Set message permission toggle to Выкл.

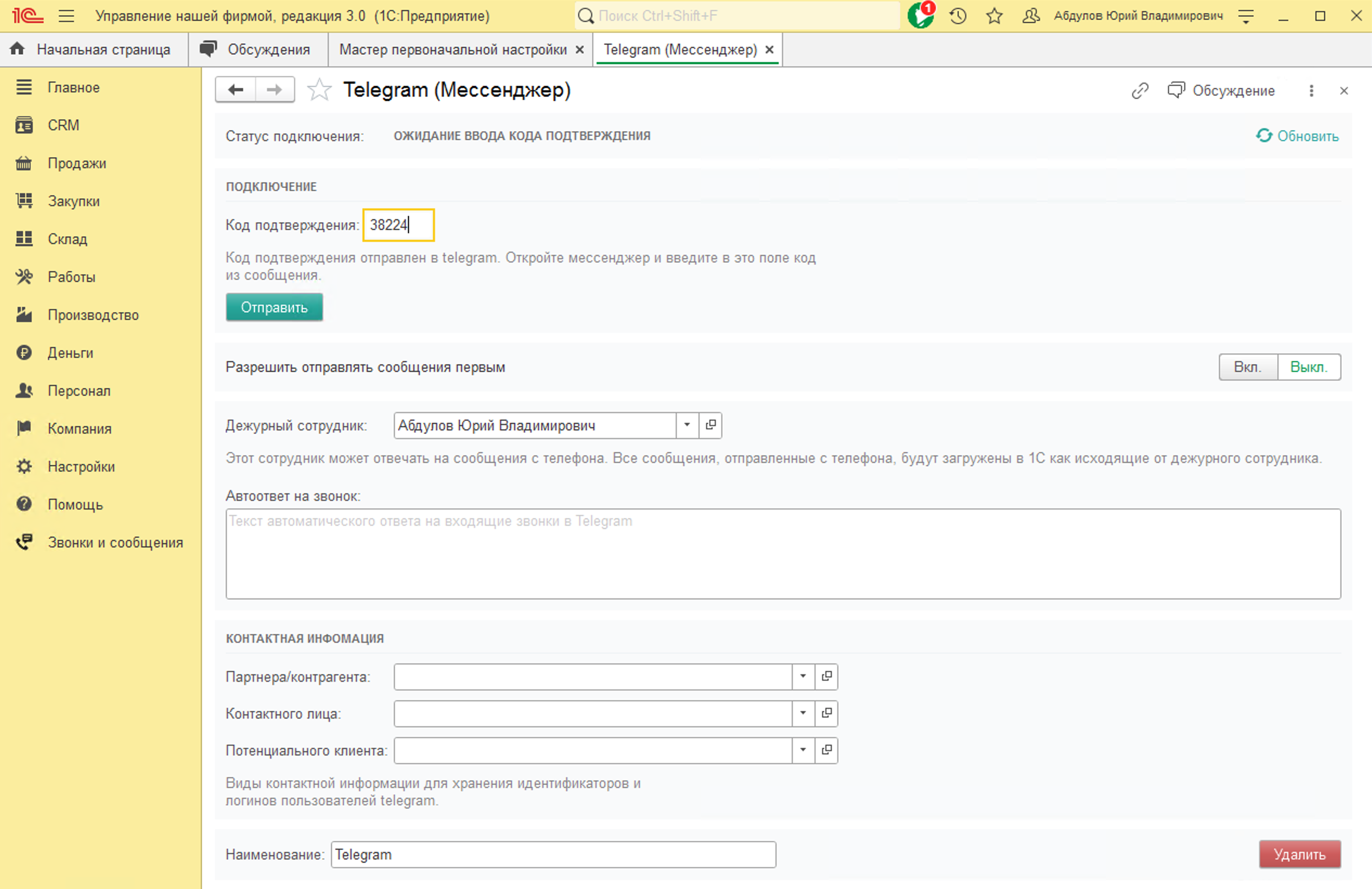click(1309, 367)
